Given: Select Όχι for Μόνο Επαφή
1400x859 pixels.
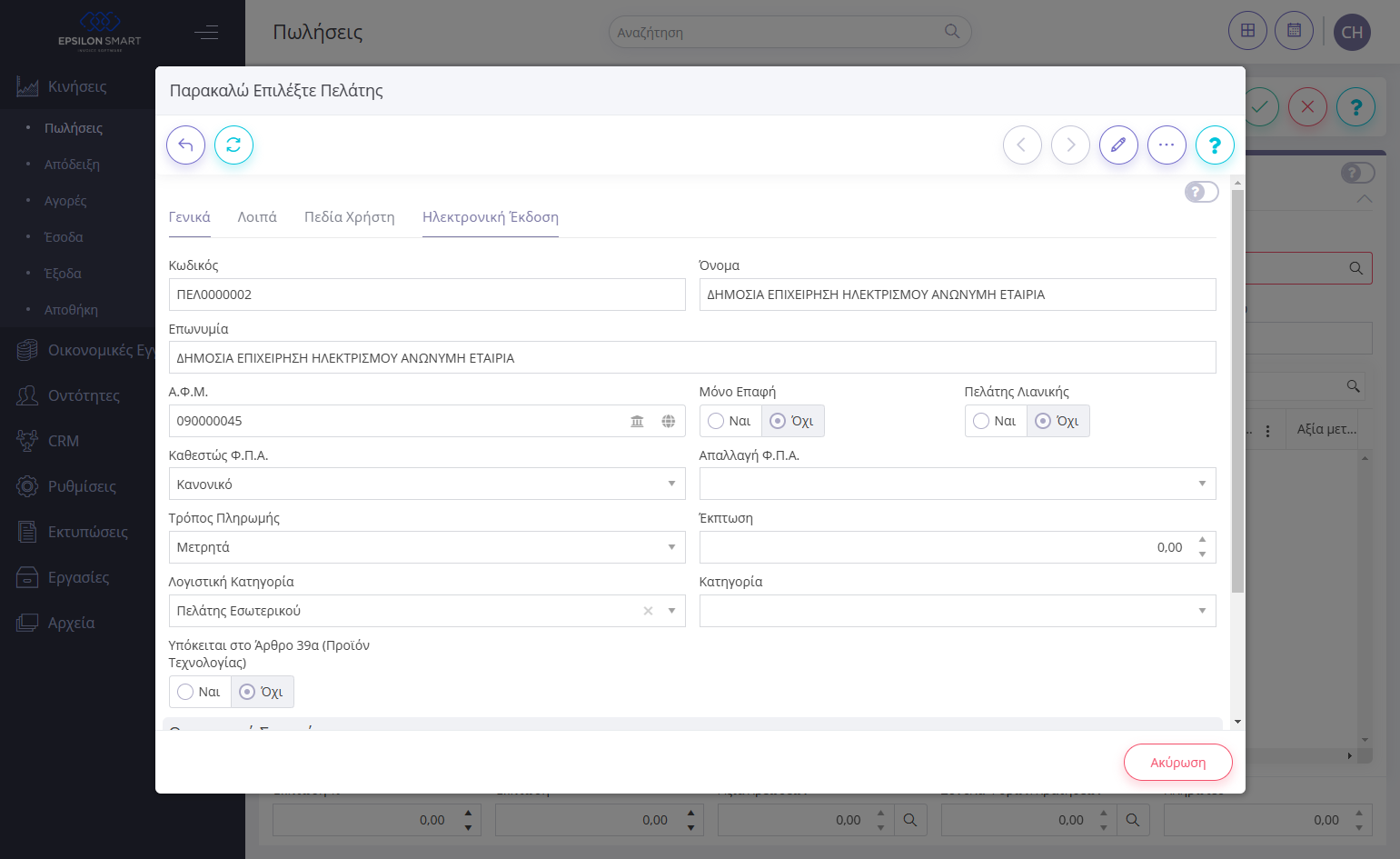Looking at the screenshot, I should 792,421.
